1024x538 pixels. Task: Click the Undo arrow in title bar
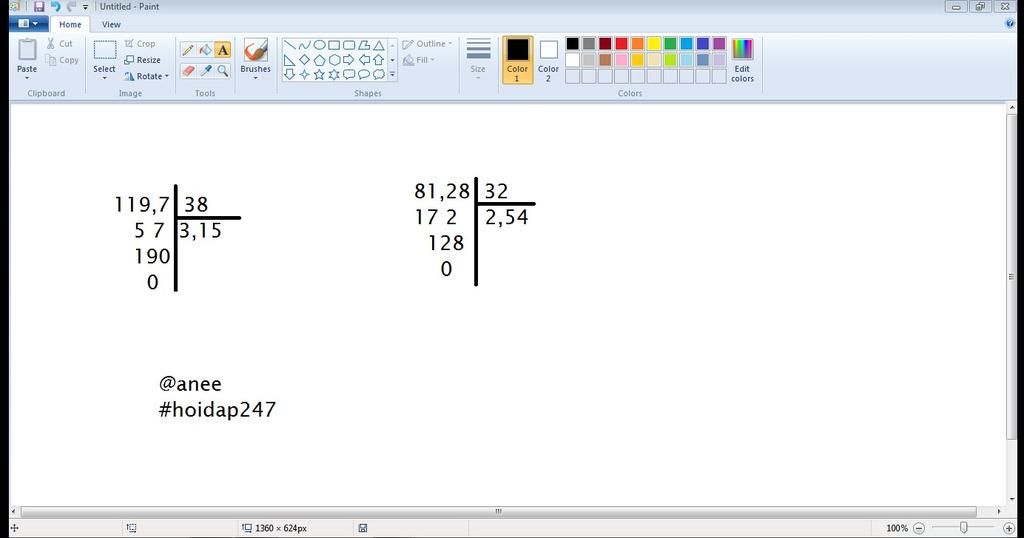click(x=56, y=7)
